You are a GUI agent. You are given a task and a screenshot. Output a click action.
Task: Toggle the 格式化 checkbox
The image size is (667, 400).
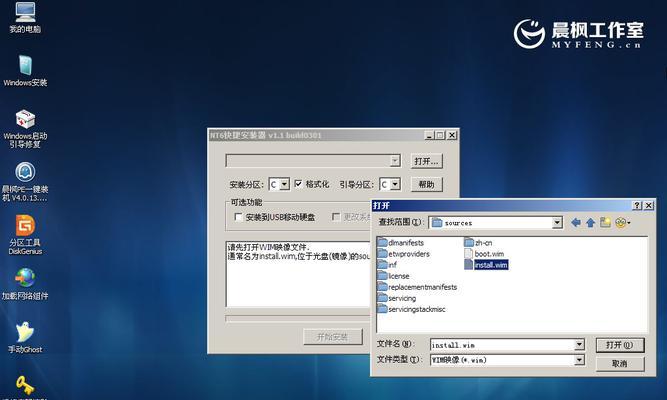299,184
